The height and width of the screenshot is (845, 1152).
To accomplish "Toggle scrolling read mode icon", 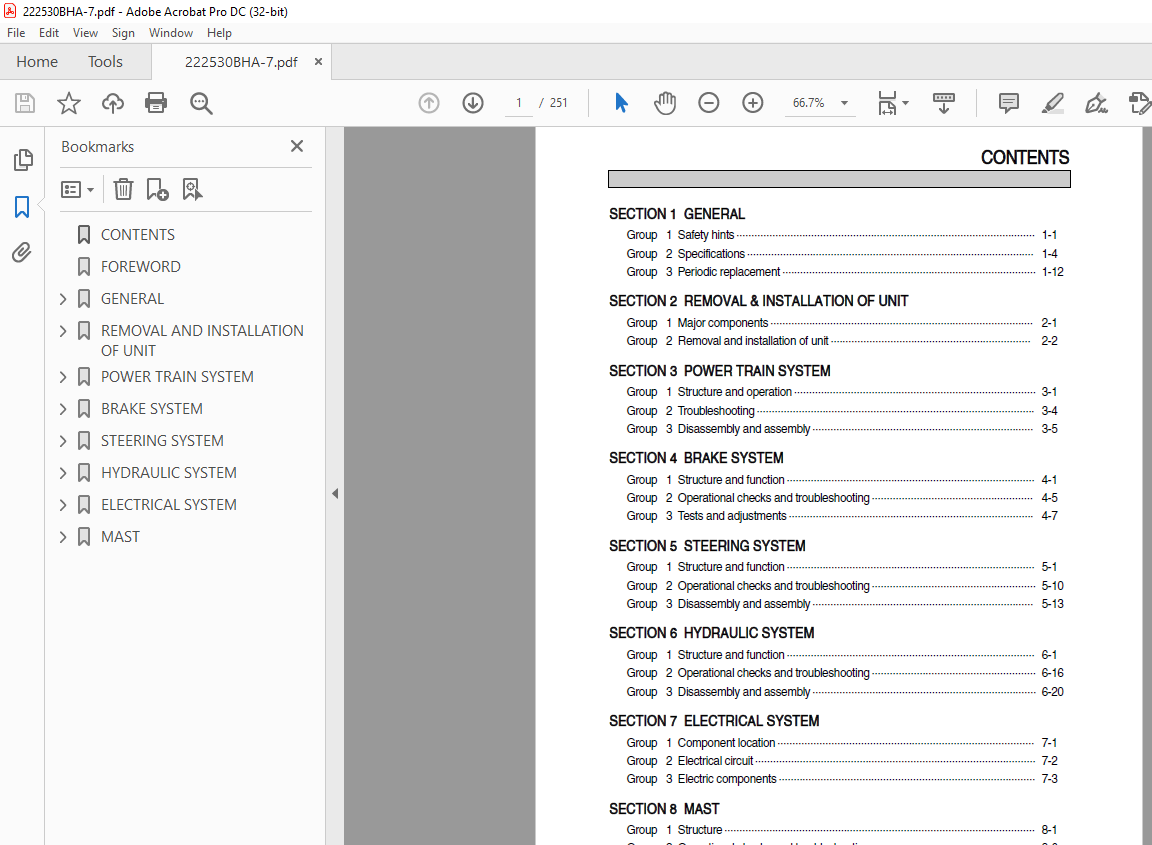I will [943, 103].
